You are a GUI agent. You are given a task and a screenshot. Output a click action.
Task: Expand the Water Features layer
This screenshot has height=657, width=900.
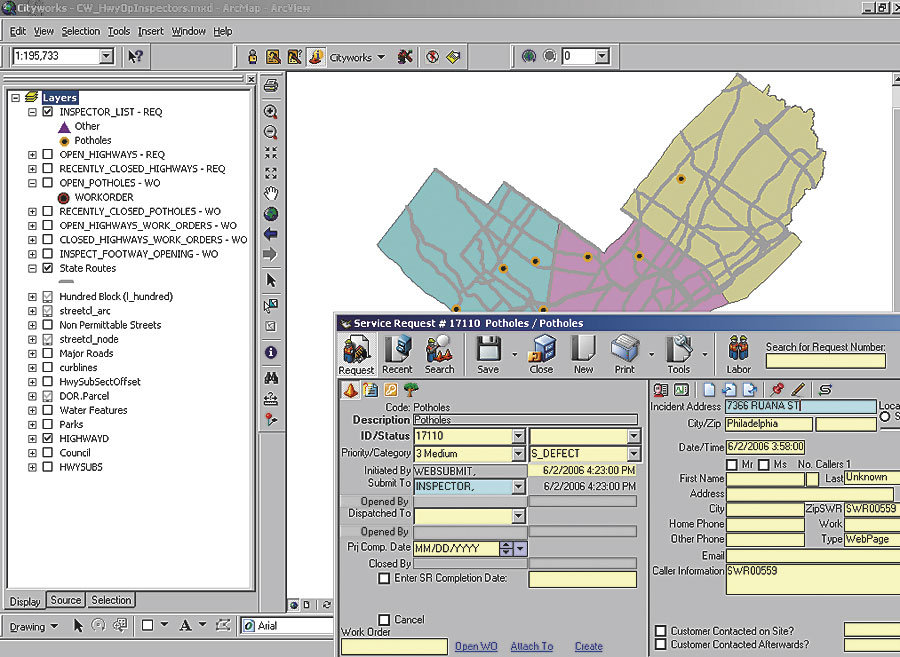32,410
